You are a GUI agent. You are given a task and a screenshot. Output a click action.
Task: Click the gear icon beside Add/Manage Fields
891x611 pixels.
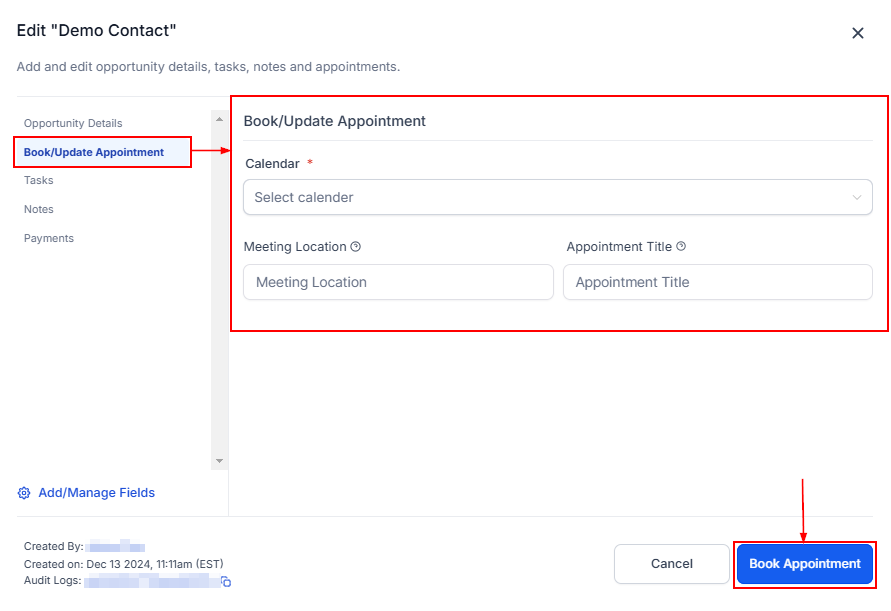click(24, 493)
